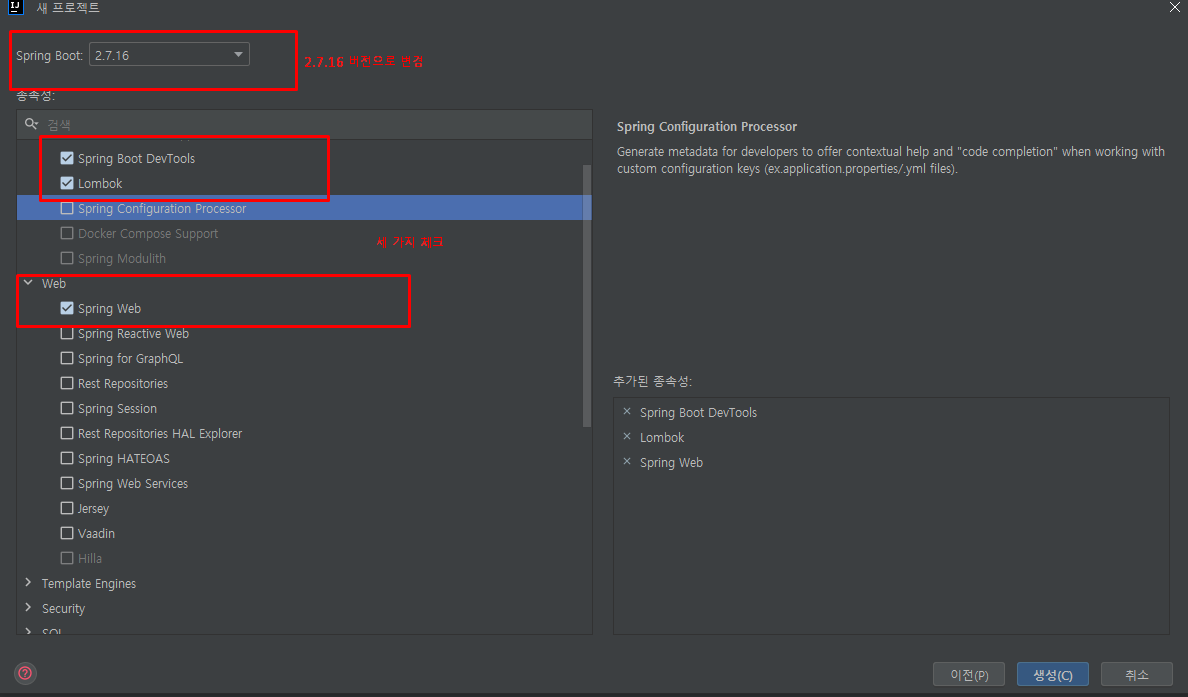Enable Spring Reactive Web checkbox
The width and height of the screenshot is (1188, 697).
[x=67, y=333]
